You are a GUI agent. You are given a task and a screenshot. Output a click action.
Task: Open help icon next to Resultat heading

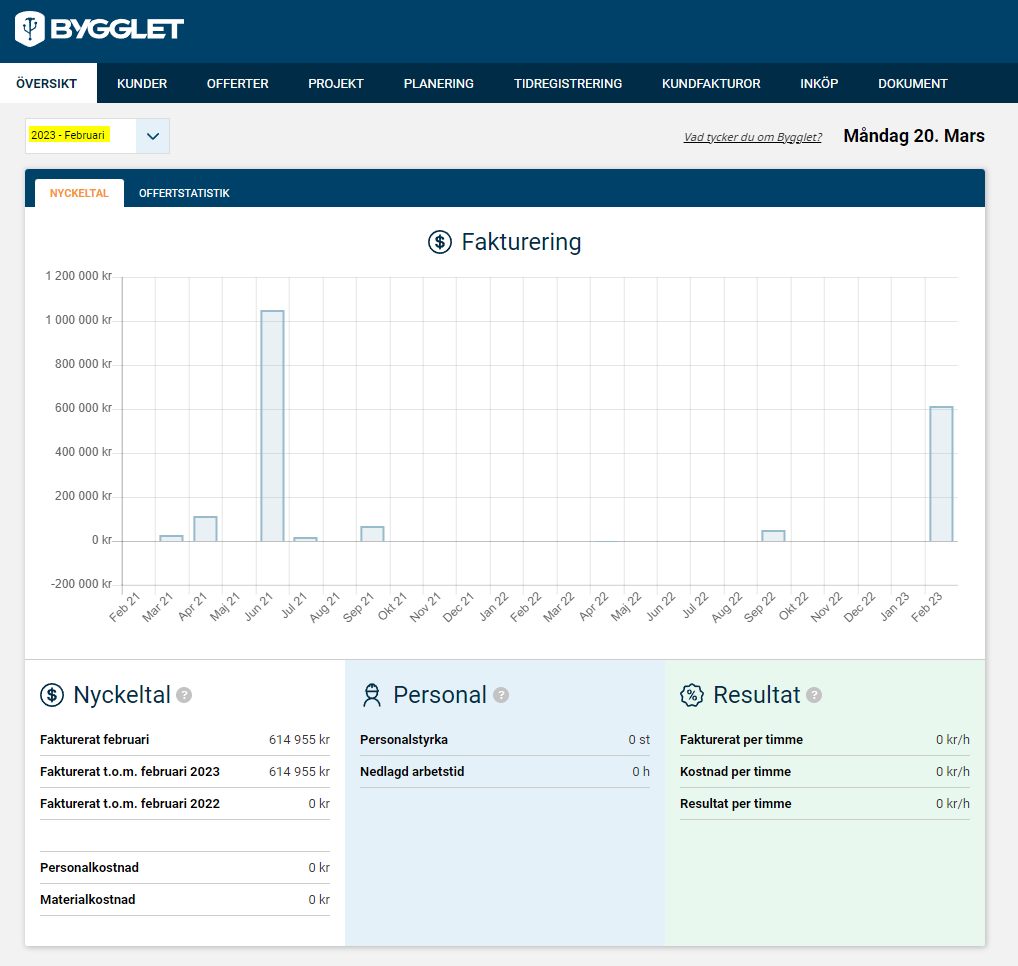click(x=814, y=695)
